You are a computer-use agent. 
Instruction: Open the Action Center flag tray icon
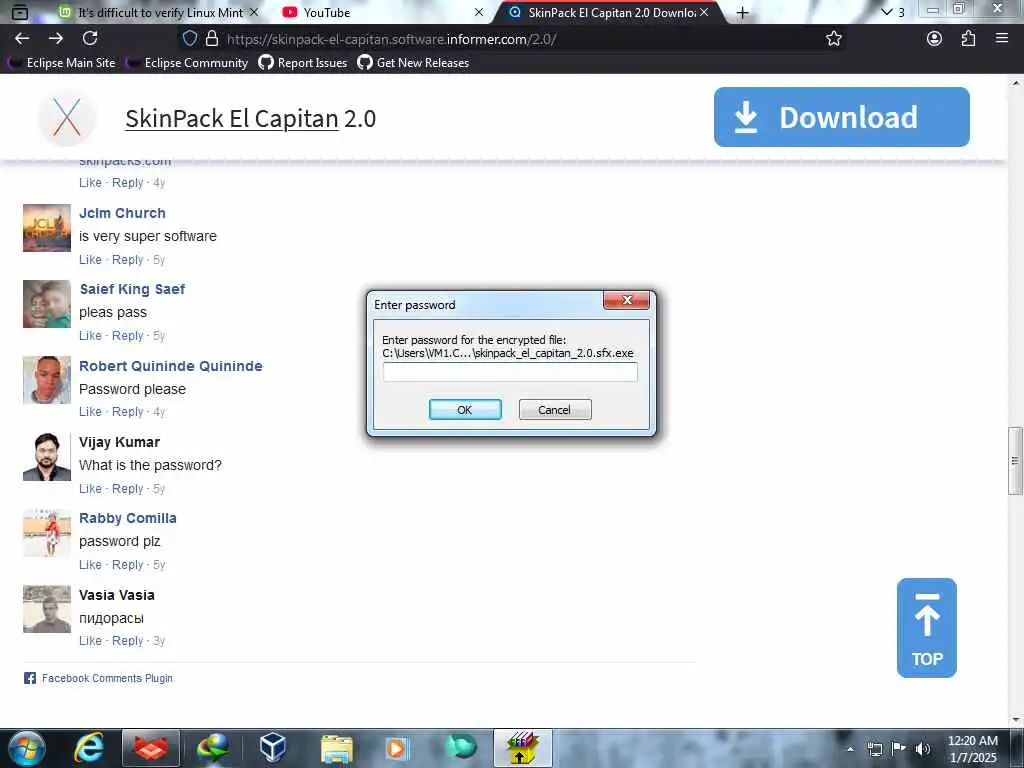pyautogui.click(x=899, y=748)
